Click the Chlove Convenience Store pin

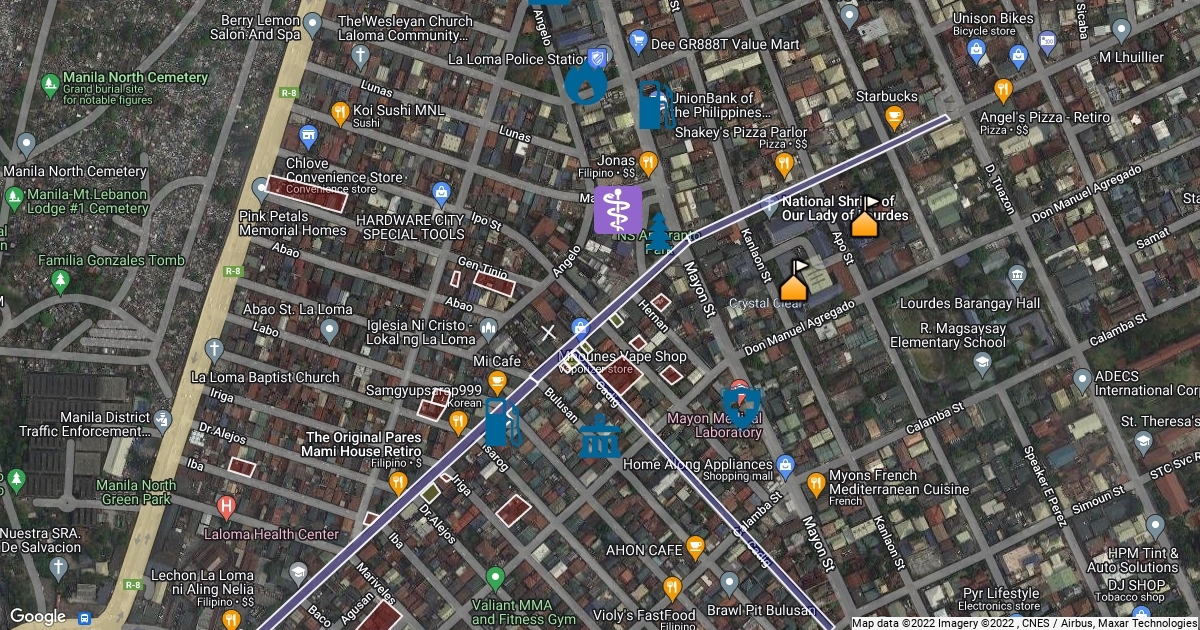[308, 135]
